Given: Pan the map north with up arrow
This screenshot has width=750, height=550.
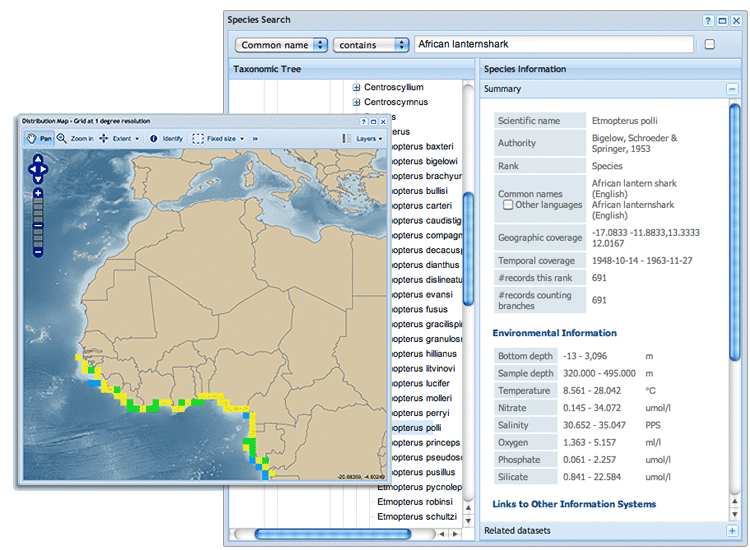Looking at the screenshot, I should tap(38, 159).
